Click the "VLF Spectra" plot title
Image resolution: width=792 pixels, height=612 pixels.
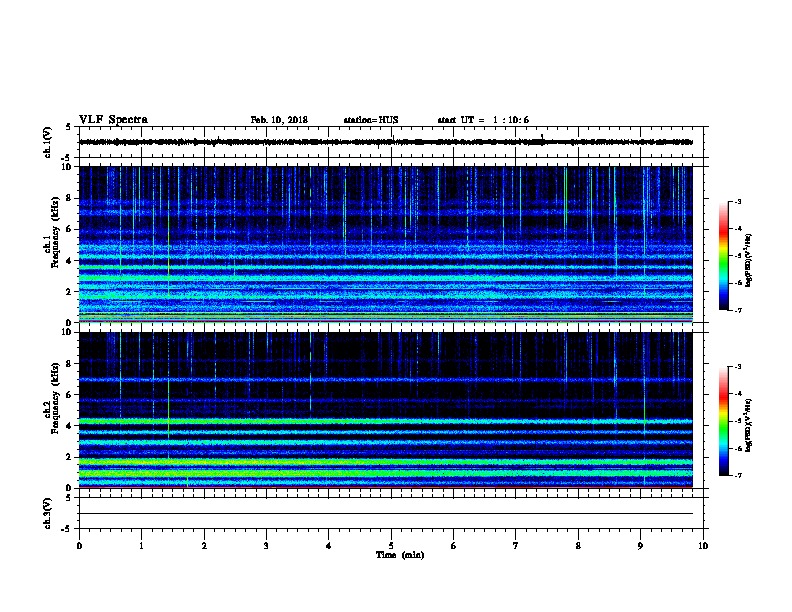pyautogui.click(x=113, y=120)
